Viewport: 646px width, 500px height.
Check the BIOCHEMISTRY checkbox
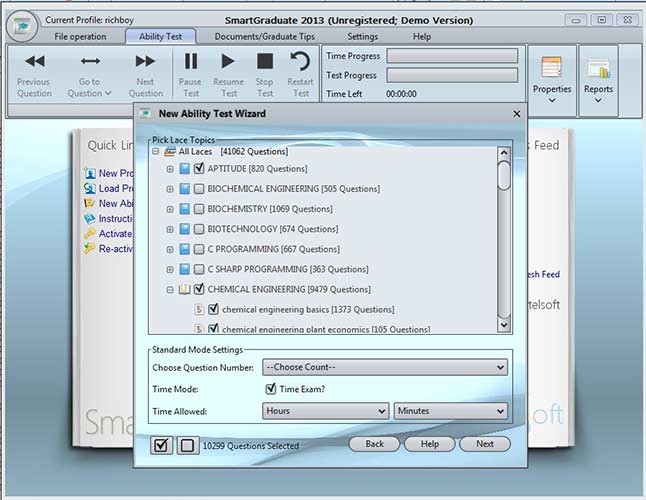pyautogui.click(x=199, y=209)
